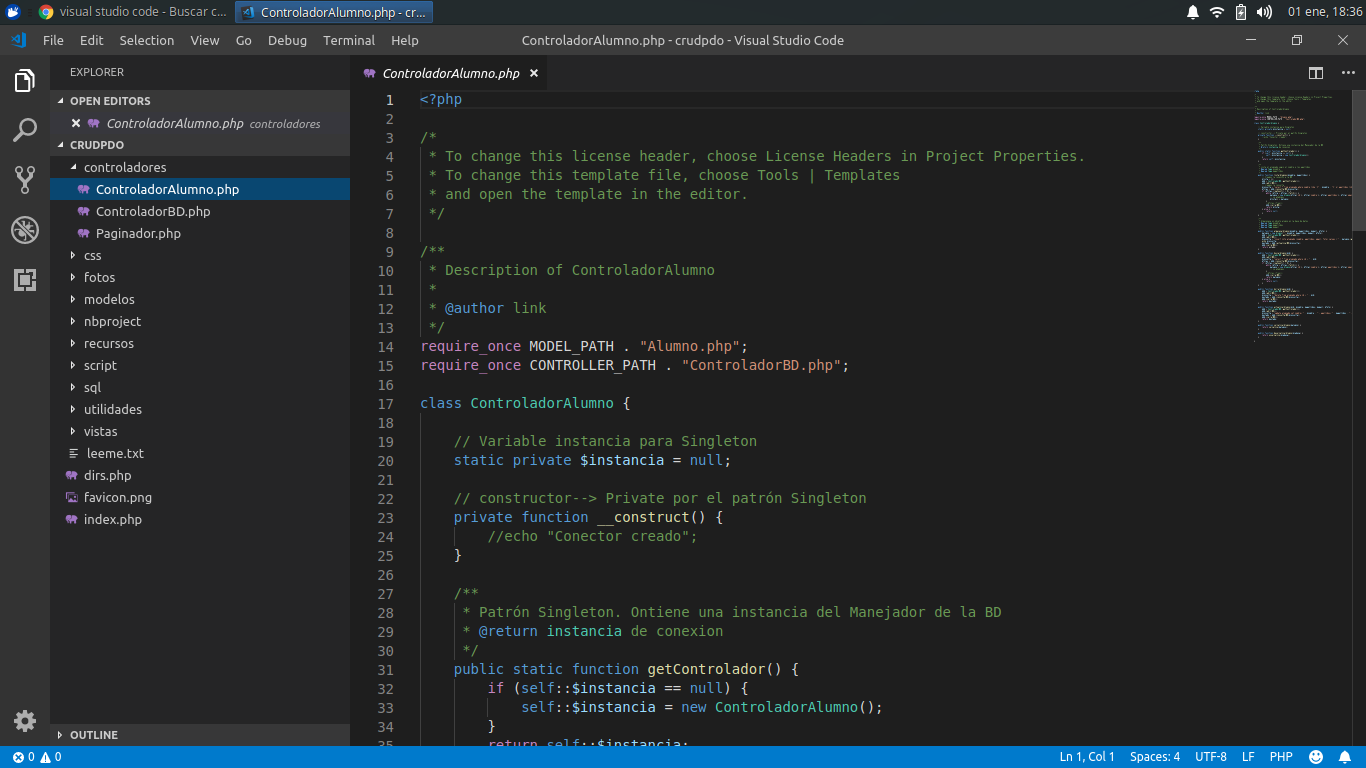This screenshot has height=768, width=1366.
Task: Select the UTF-8 encoding status item
Action: (1211, 757)
